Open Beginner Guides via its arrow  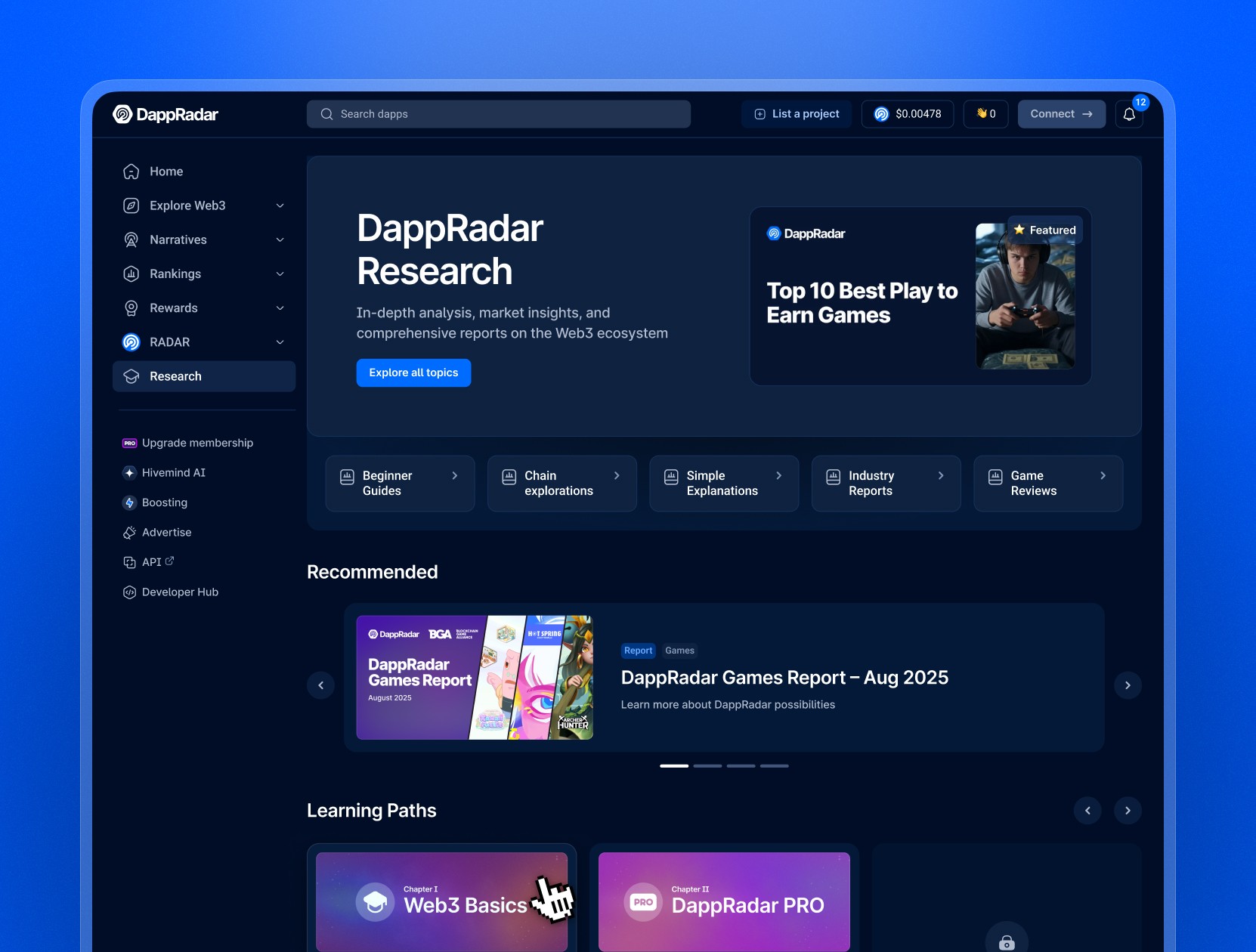(x=455, y=475)
